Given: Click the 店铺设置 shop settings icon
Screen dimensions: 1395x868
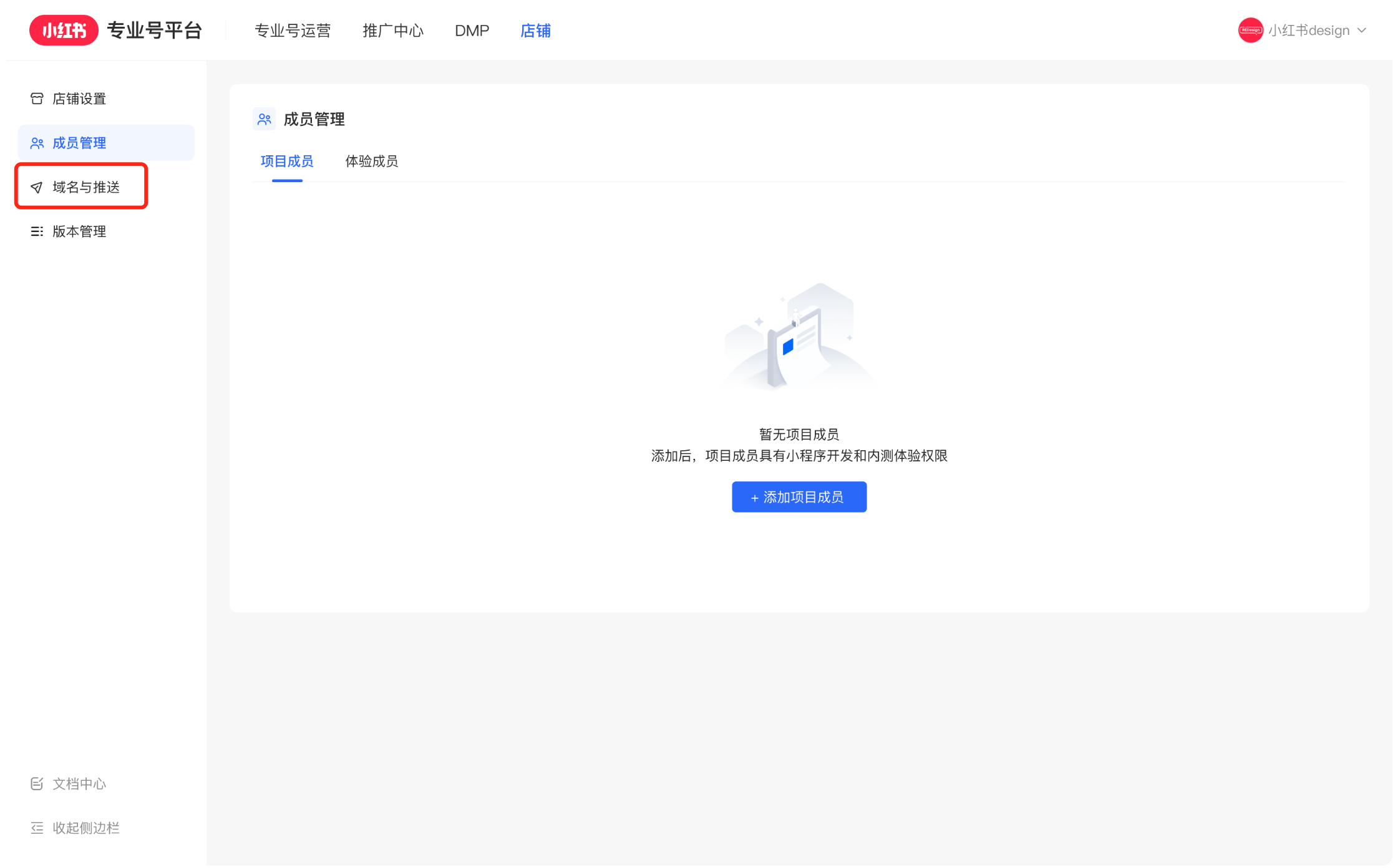Looking at the screenshot, I should tap(37, 98).
